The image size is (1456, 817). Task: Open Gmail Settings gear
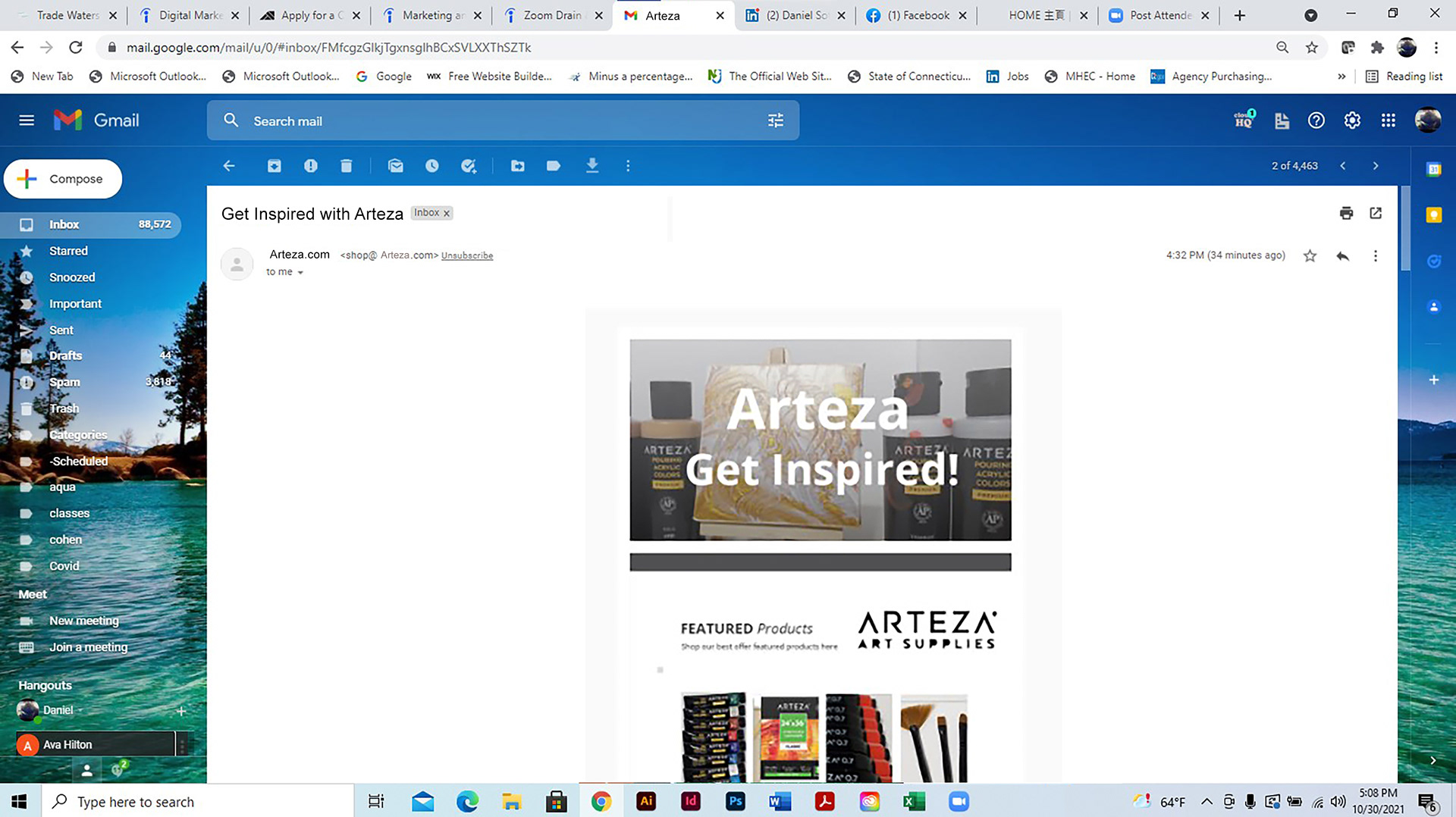click(1352, 121)
